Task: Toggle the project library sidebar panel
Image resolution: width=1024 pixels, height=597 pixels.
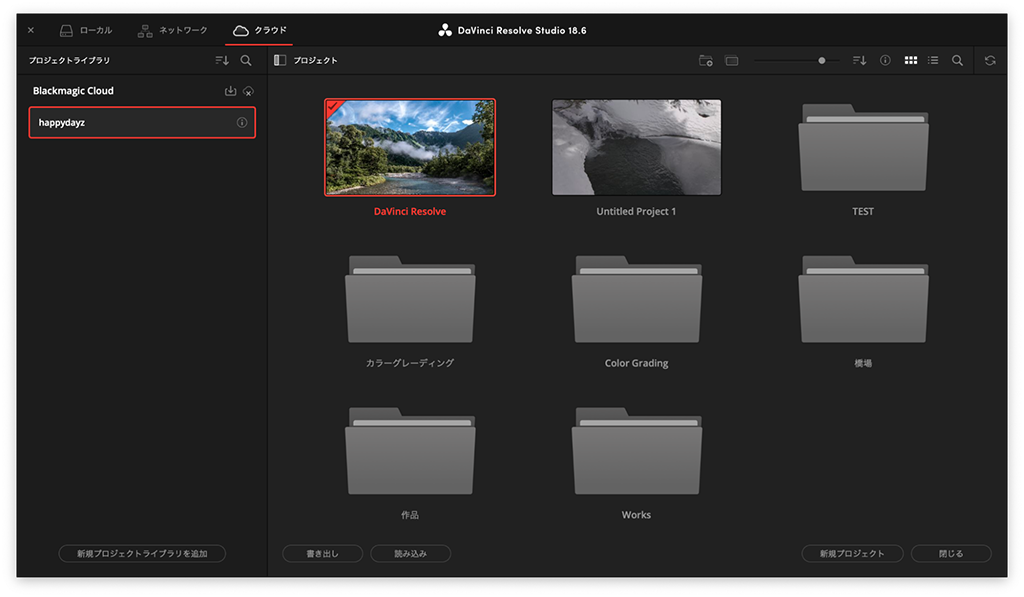Action: [280, 60]
